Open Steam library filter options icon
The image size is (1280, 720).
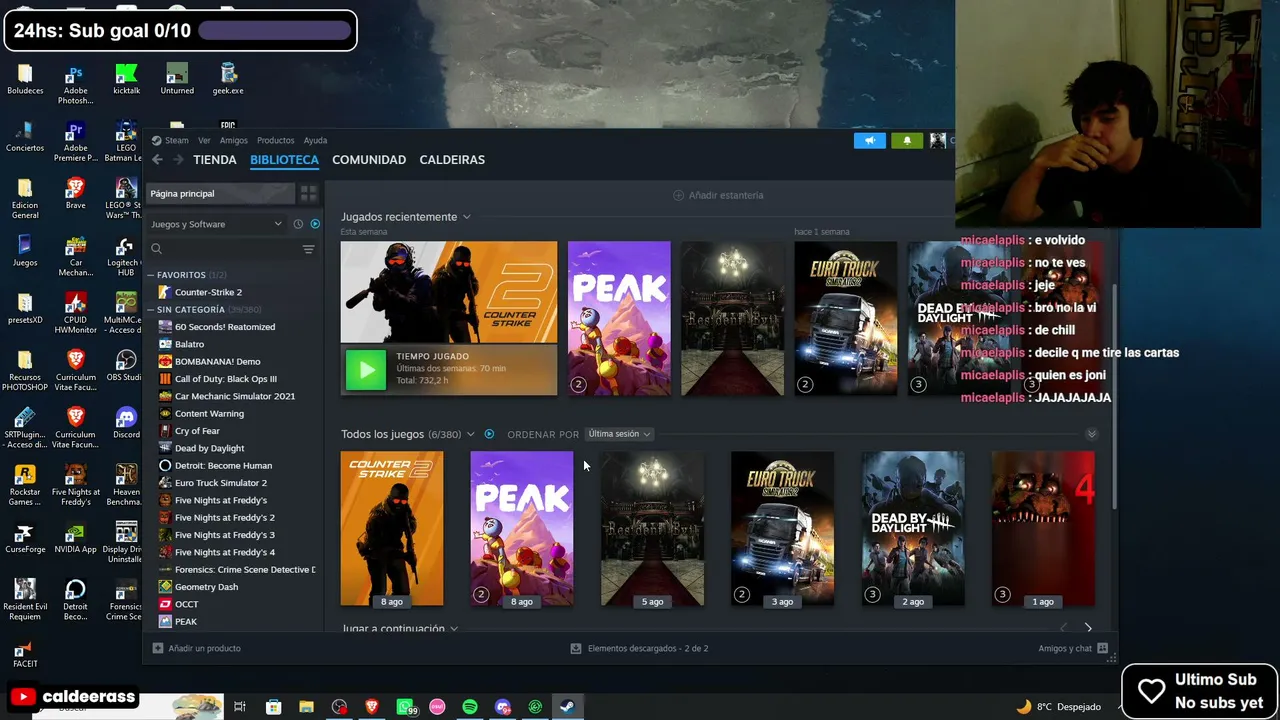[308, 249]
